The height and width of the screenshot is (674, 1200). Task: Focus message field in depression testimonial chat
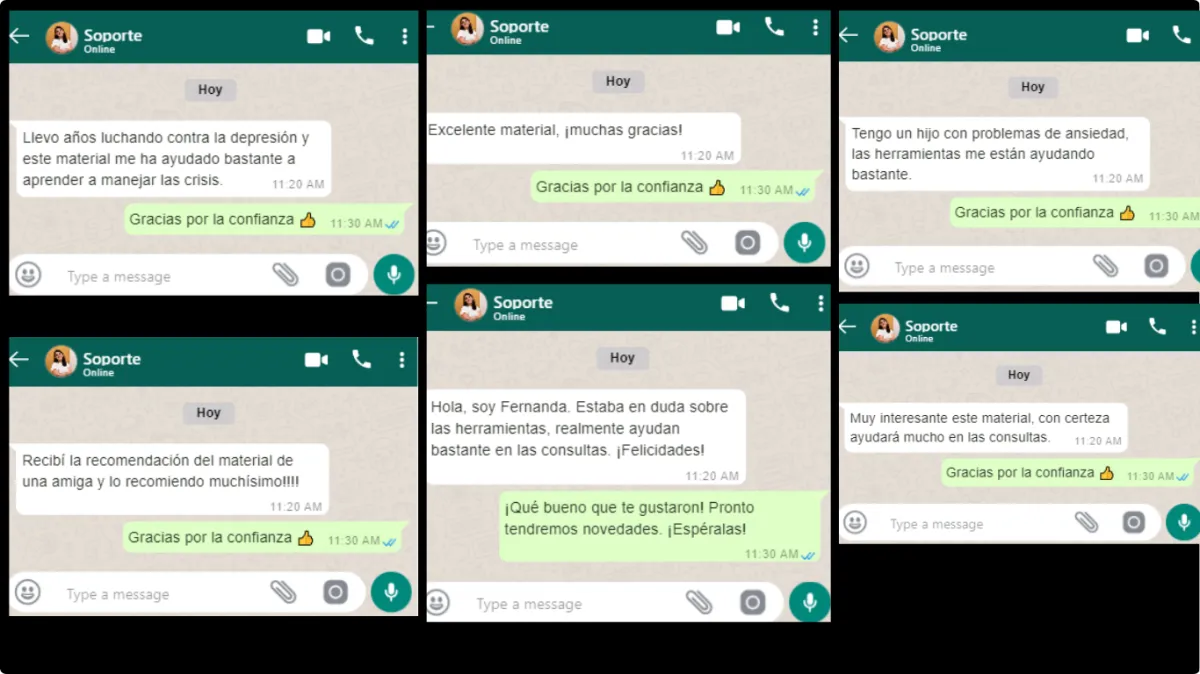tap(160, 276)
